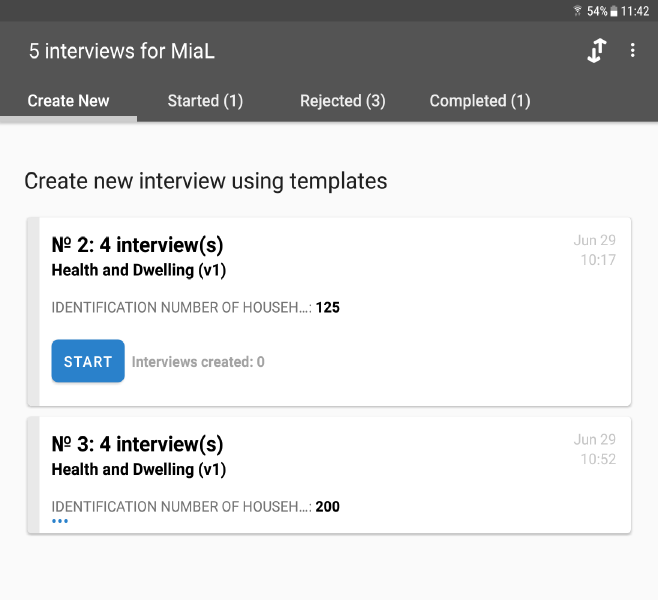Expand the № 3 card's blue ellipsis
Screen dimensions: 658x600
pos(60,521)
